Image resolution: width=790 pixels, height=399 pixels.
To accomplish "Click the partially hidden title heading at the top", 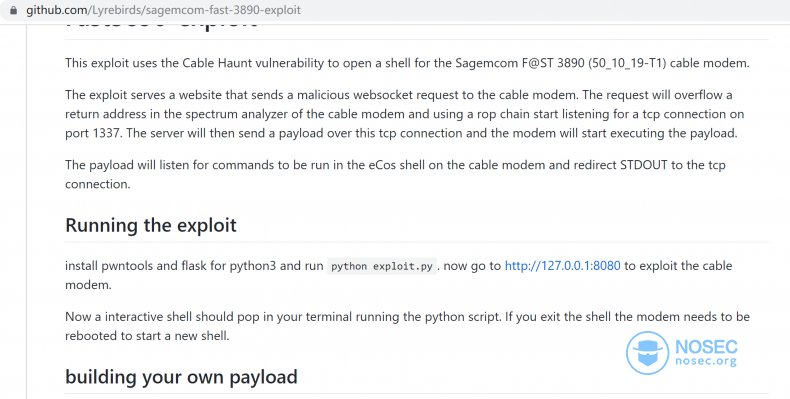I will coord(161,24).
